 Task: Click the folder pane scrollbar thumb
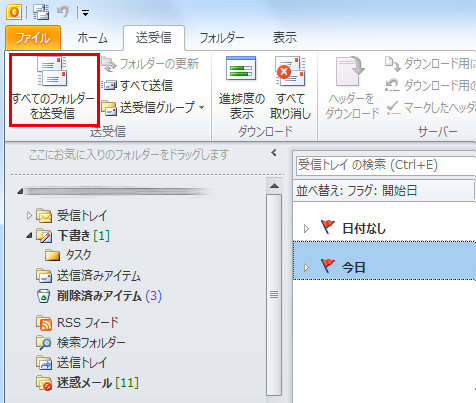pos(274,295)
